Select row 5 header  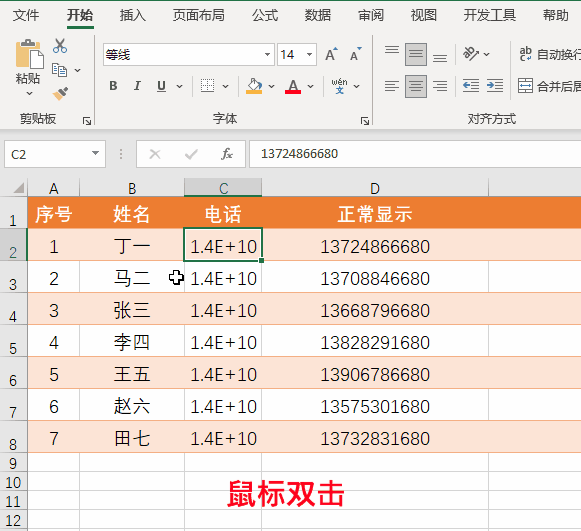[x=13, y=341]
